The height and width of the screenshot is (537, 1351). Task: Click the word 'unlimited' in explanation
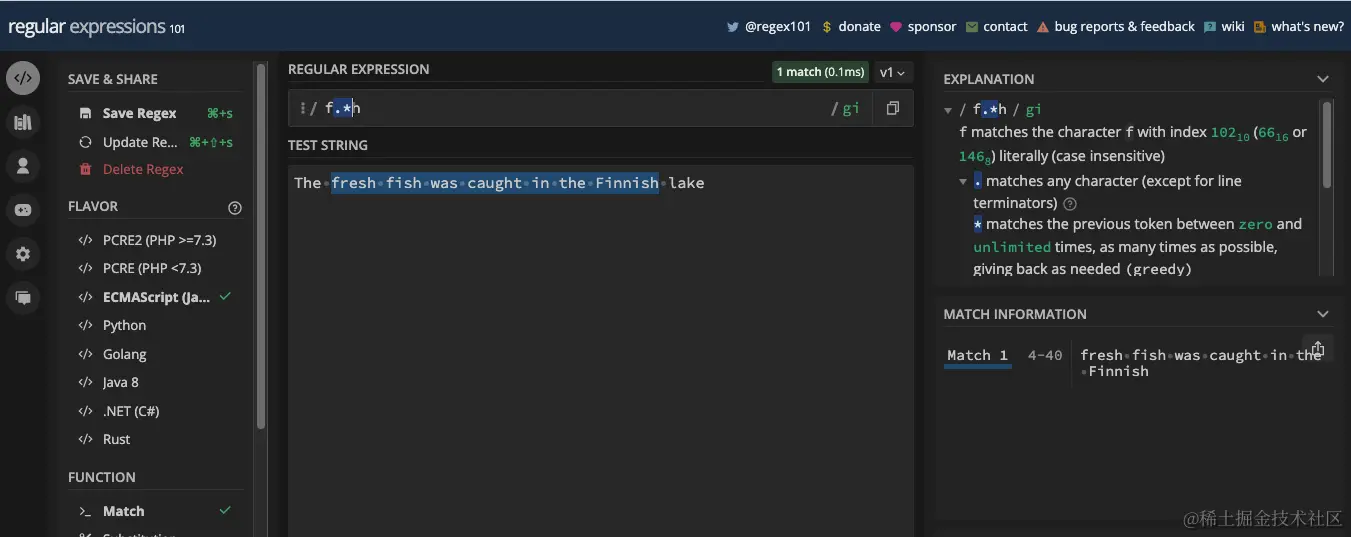click(1012, 247)
